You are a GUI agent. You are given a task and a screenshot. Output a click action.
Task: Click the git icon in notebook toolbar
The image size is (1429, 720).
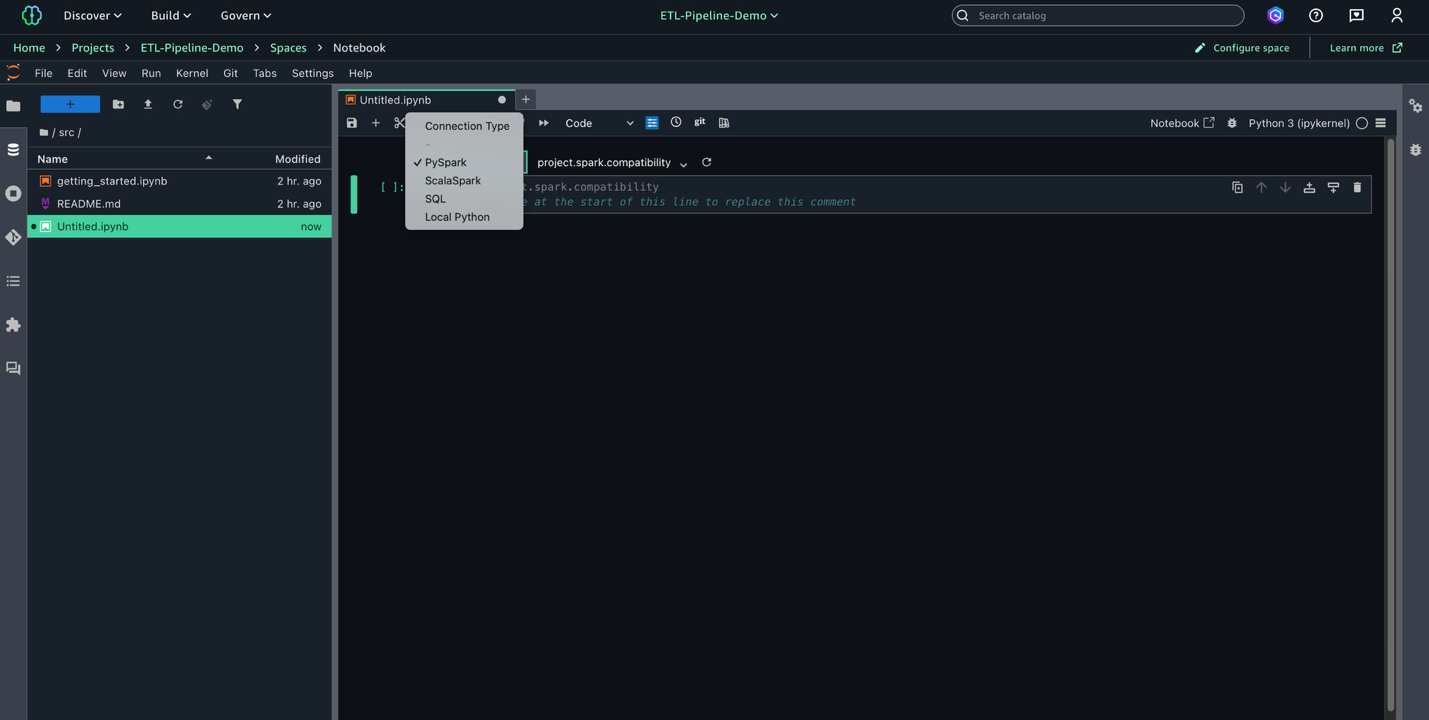click(700, 122)
